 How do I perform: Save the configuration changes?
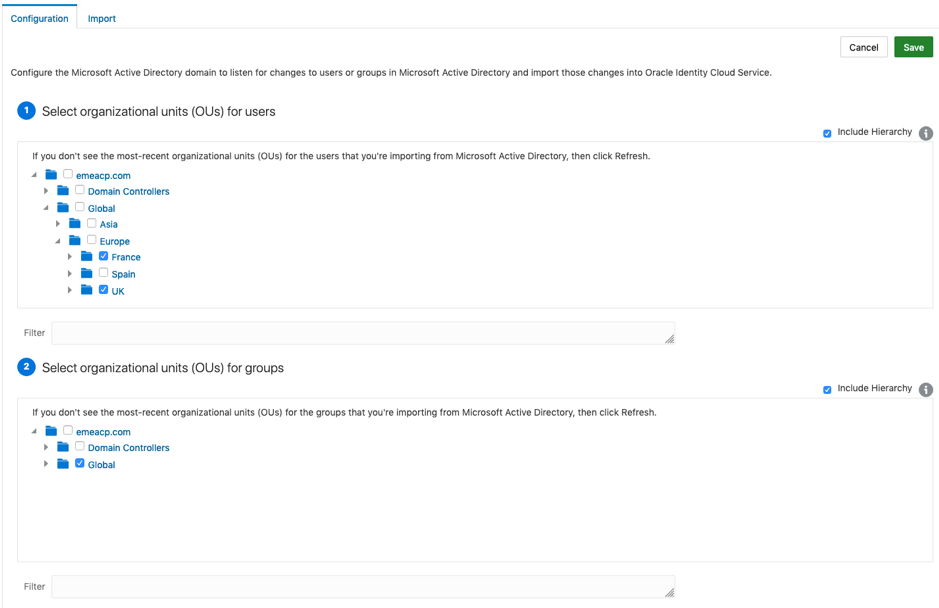[913, 47]
